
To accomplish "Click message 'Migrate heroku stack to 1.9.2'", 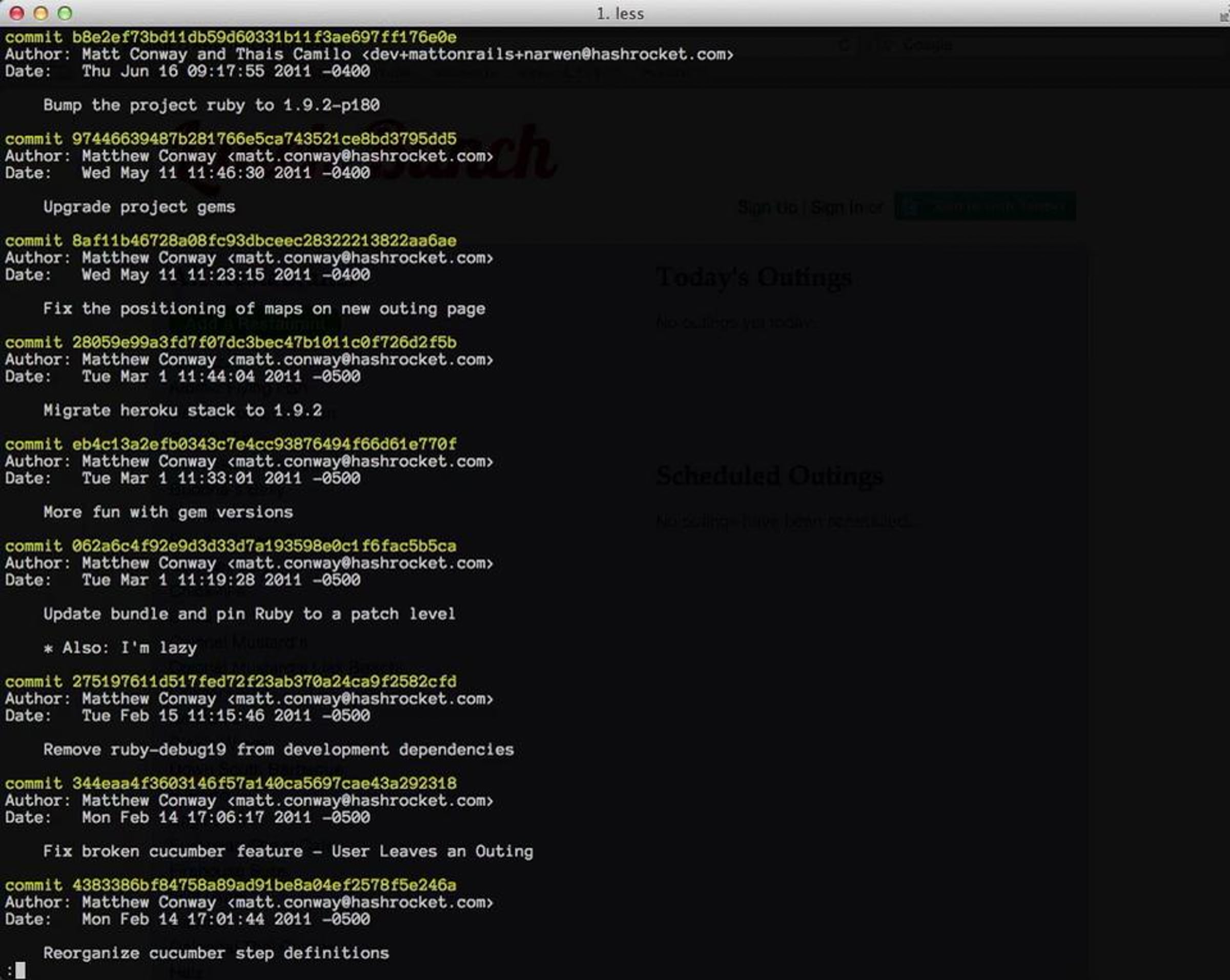I will pos(182,410).
